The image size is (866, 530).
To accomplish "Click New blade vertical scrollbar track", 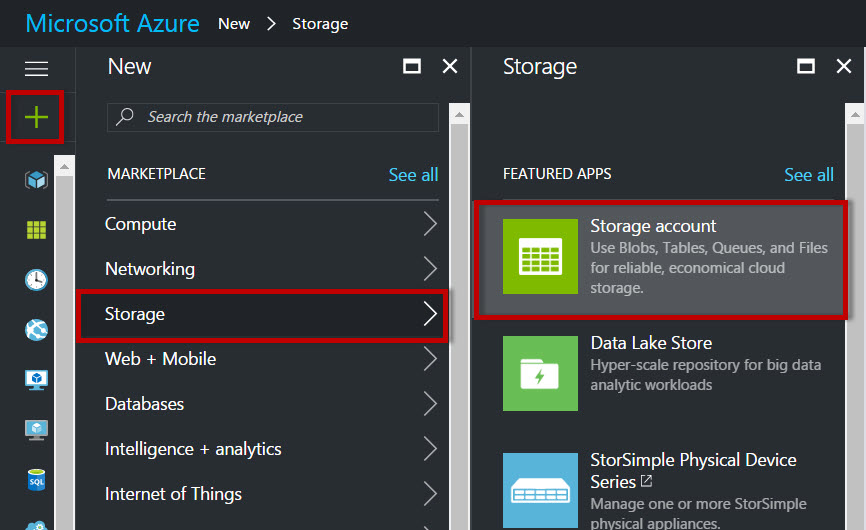I will pos(459,327).
